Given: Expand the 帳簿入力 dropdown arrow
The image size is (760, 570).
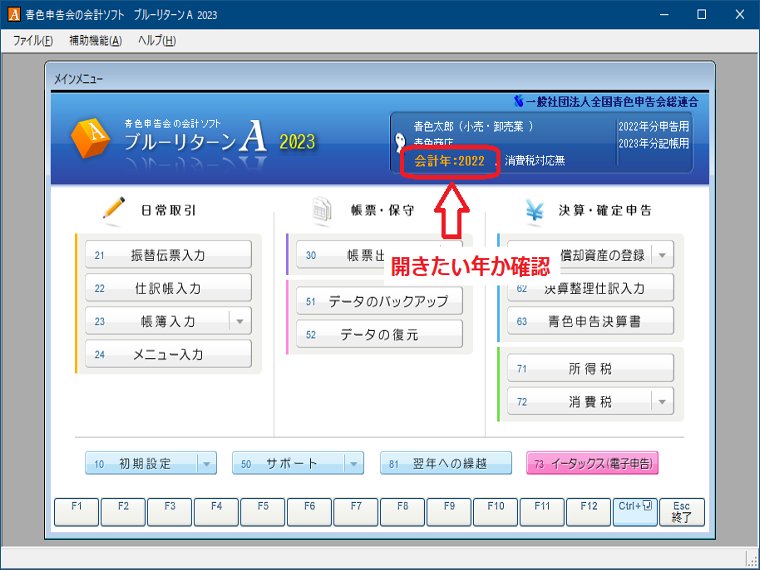Looking at the screenshot, I should point(239,321).
